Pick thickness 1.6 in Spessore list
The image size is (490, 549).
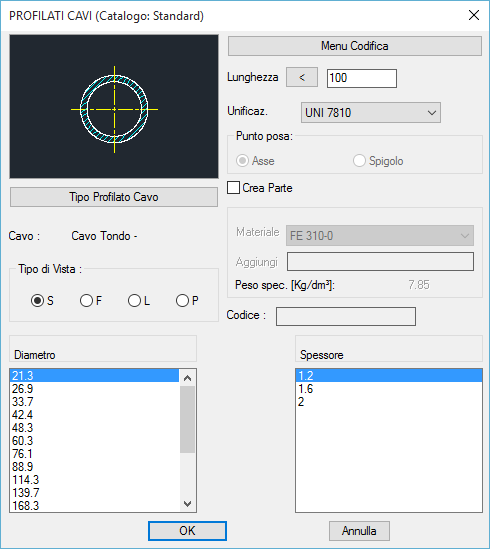click(x=389, y=389)
